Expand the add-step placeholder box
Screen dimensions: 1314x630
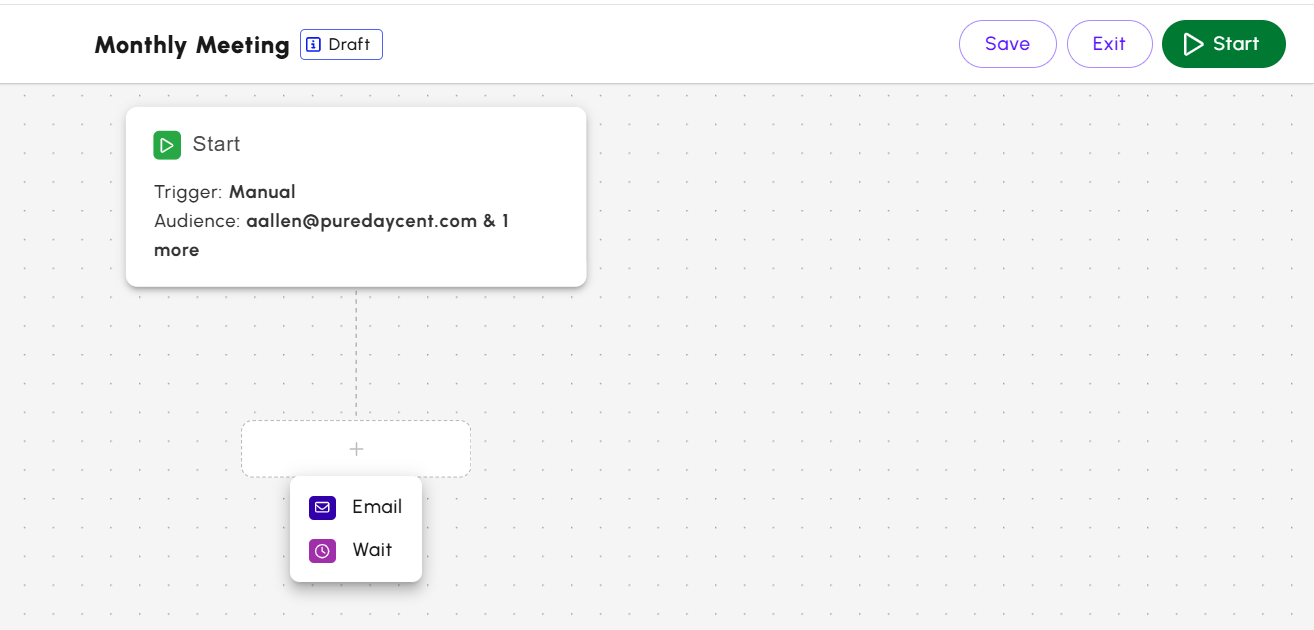pos(355,448)
